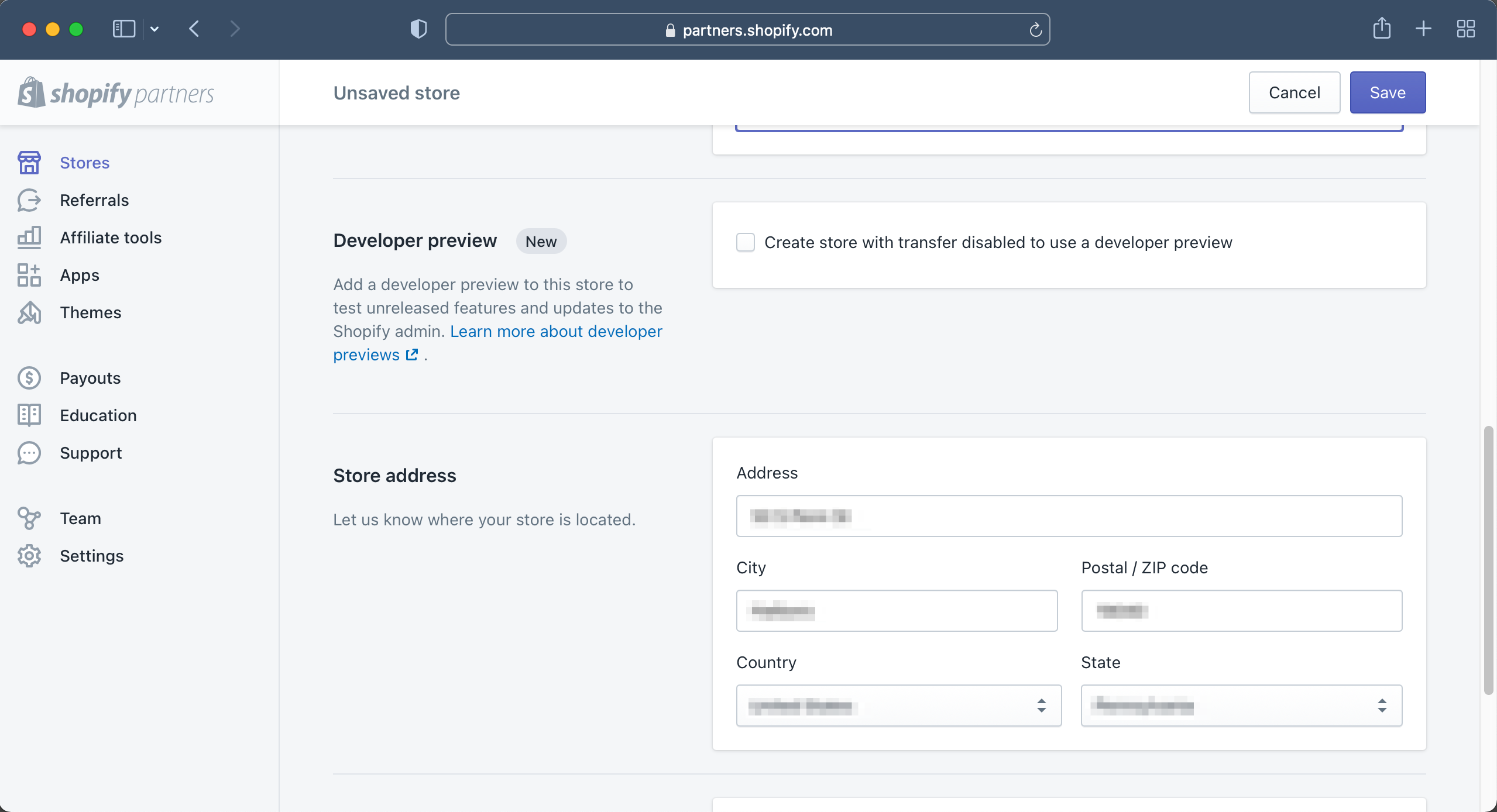Click the Payouts dollar icon

pyautogui.click(x=29, y=378)
